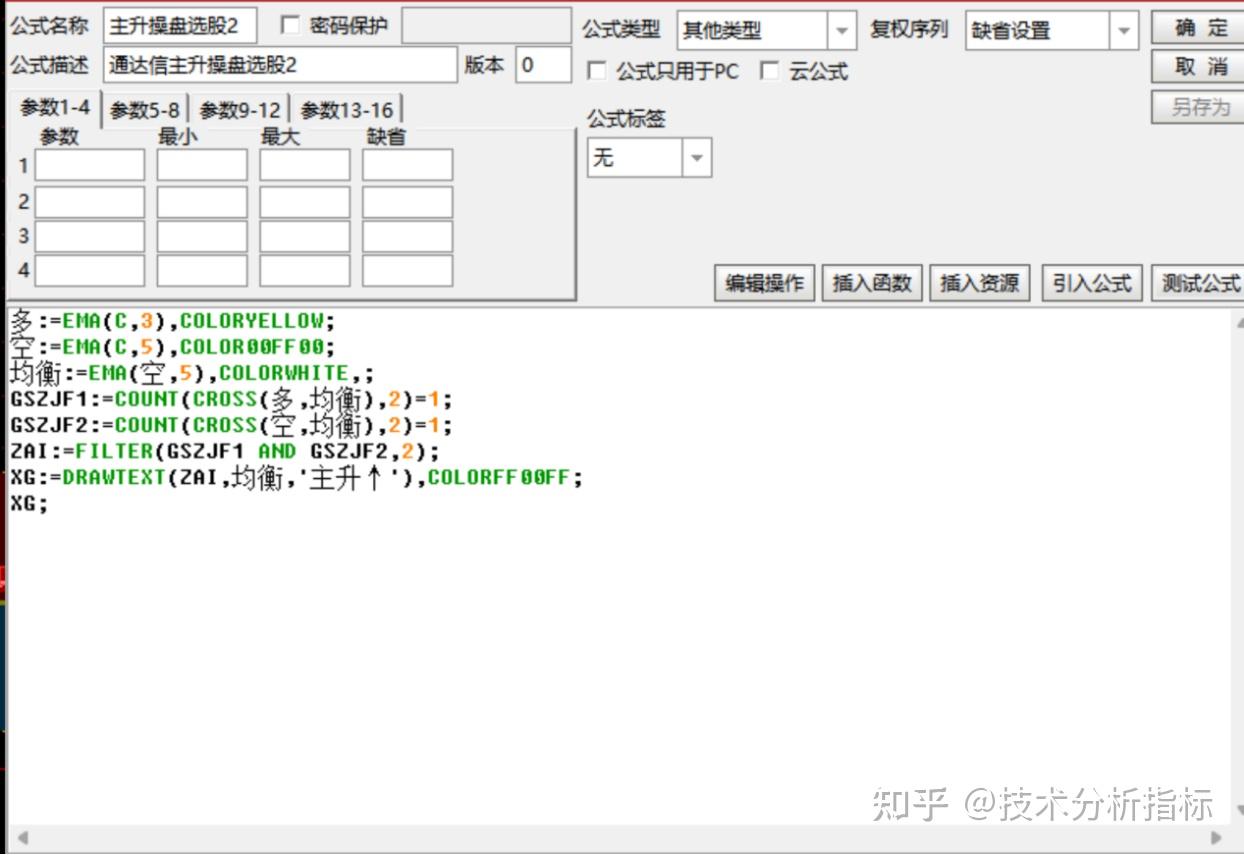Open the 编辑操作 menu button
Viewport: 1244px width, 855px height.
tap(763, 283)
